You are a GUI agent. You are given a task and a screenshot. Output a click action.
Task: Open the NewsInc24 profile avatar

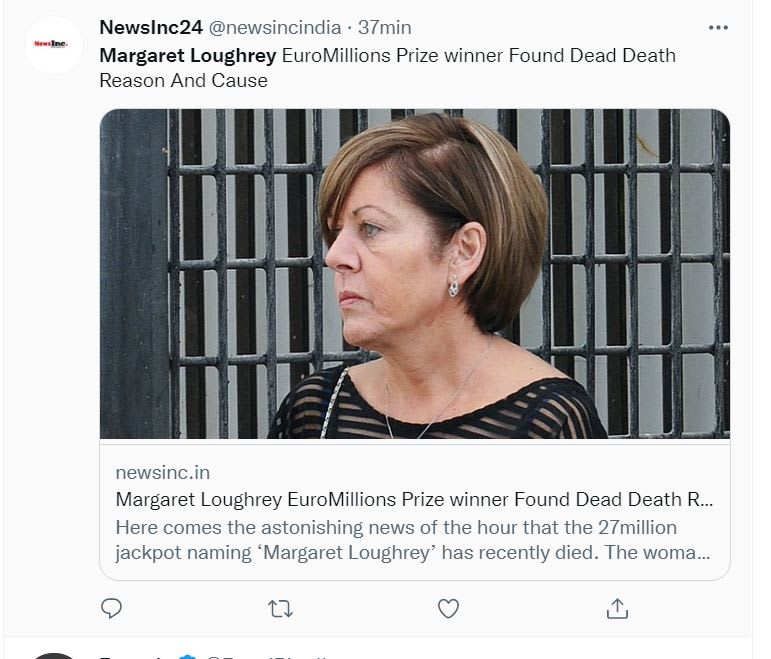tap(54, 44)
